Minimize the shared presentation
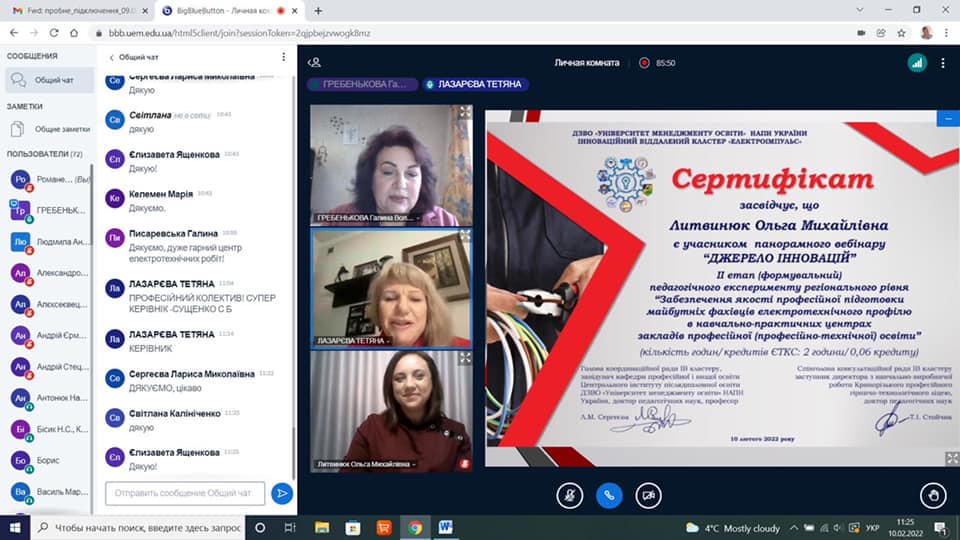 [x=946, y=118]
